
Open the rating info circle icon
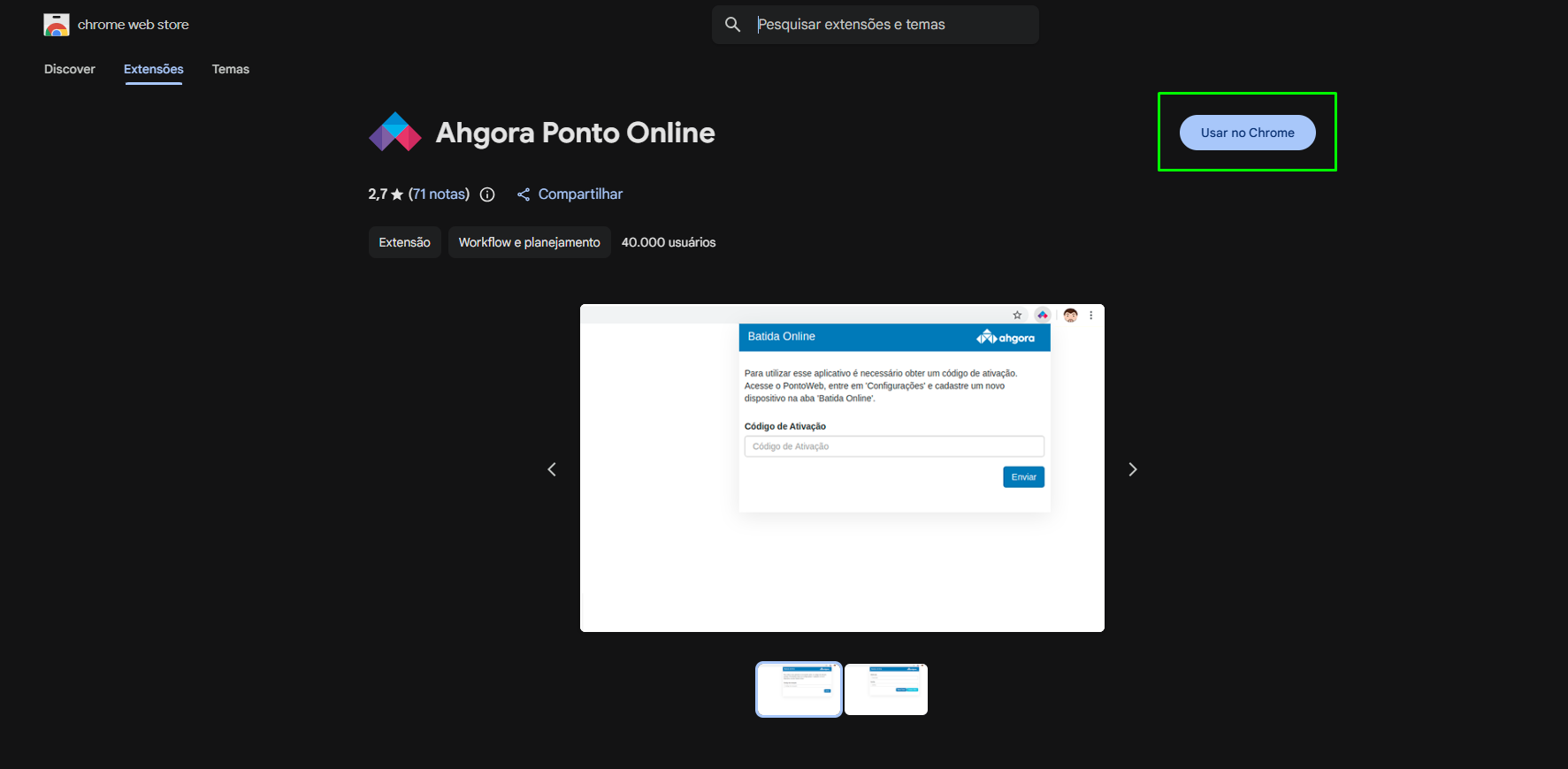coord(487,194)
